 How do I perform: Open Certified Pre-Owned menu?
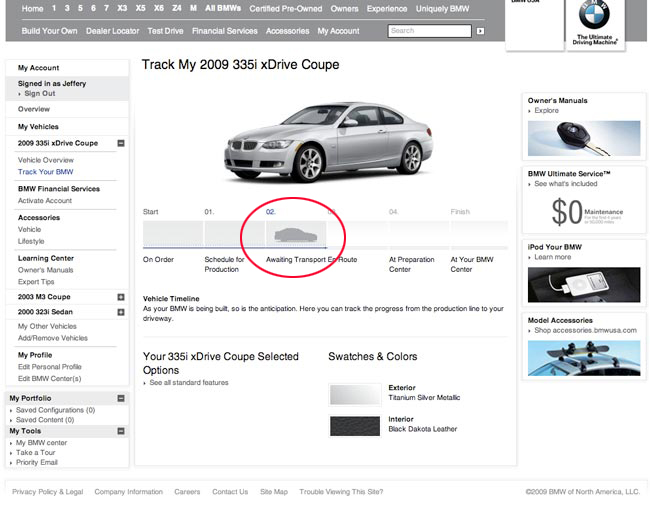coord(286,9)
